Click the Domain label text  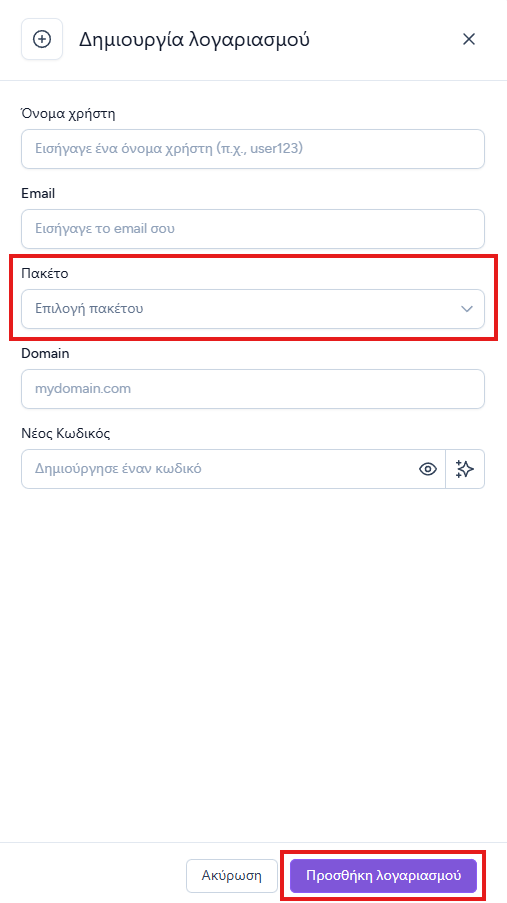point(45,354)
